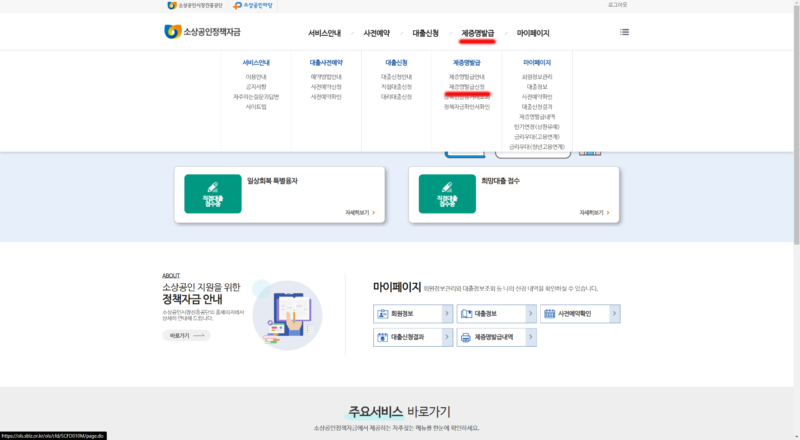Click the 정책자금 안내 book illustration
Image resolution: width=800 pixels, height=440 pixels.
(x=287, y=315)
